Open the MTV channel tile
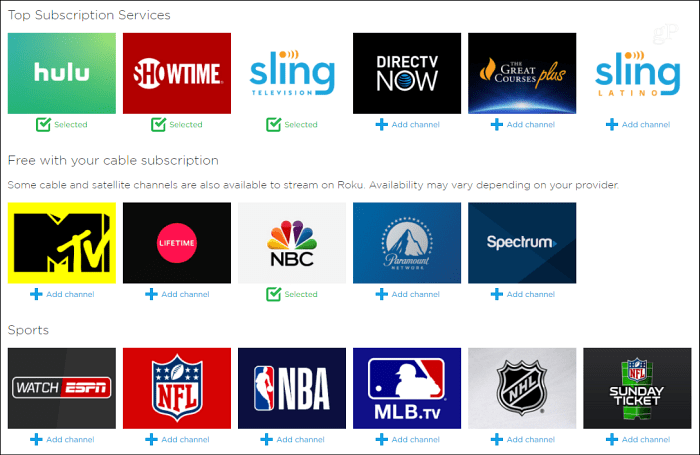700x455 pixels. pos(62,243)
